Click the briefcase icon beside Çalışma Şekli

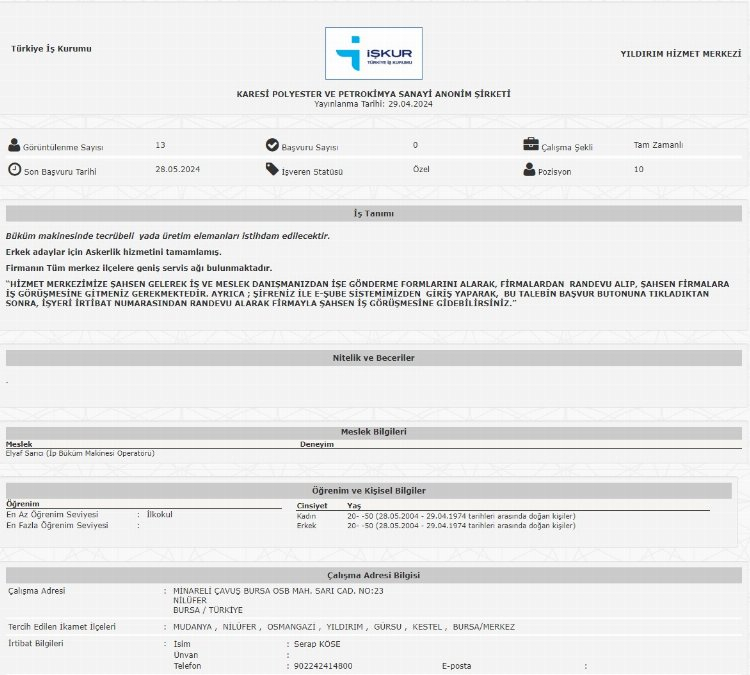point(531,144)
